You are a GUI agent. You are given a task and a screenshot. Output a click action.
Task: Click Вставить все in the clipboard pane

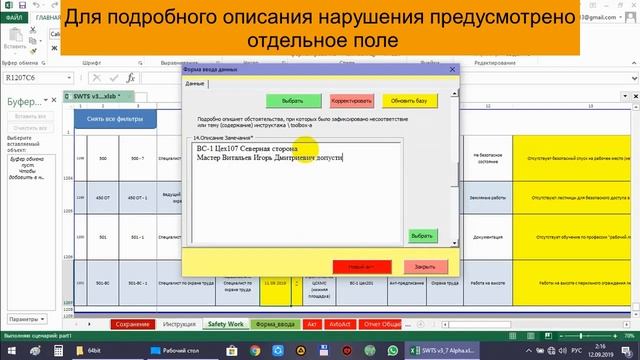tap(31, 116)
